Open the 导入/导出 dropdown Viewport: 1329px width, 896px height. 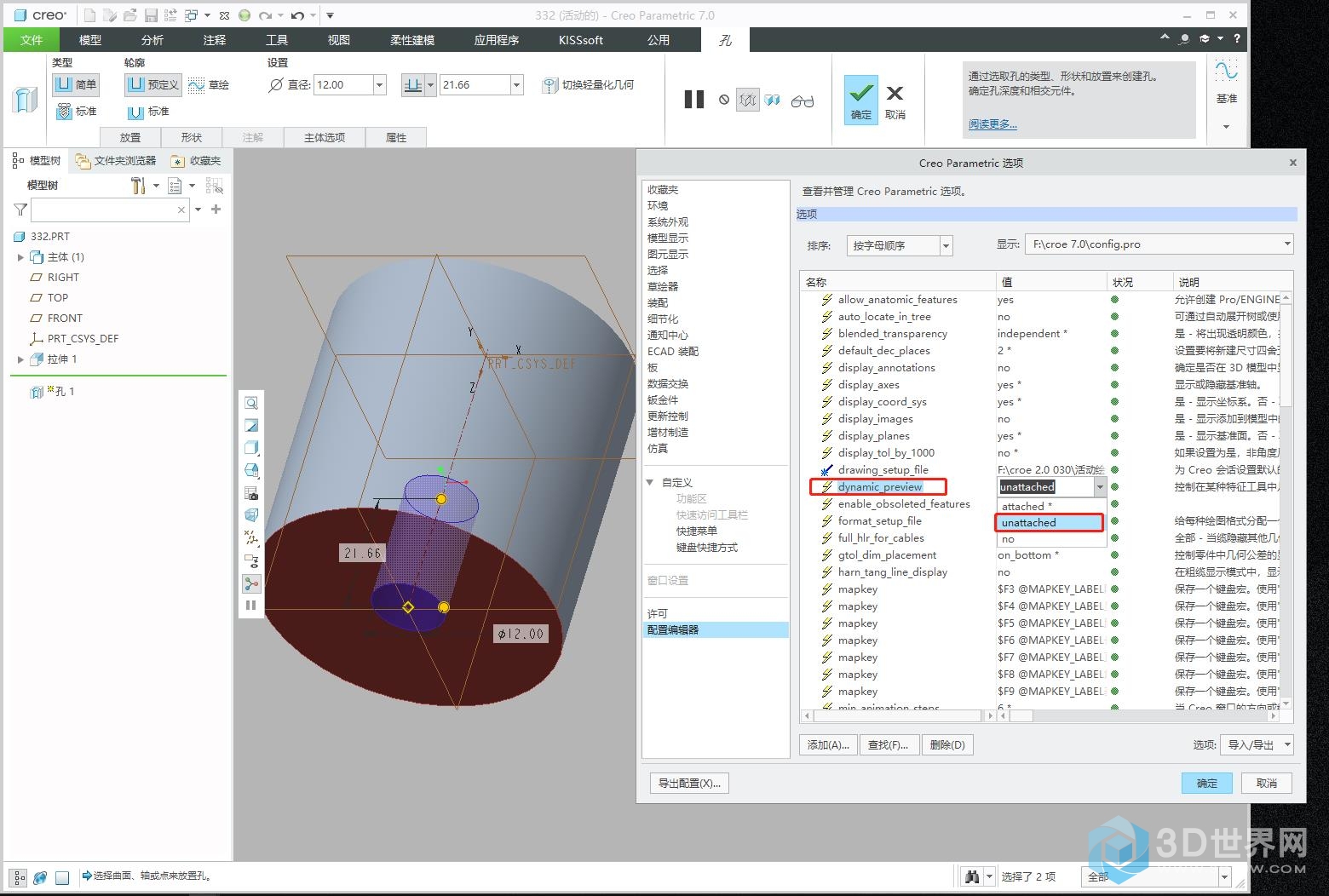pyautogui.click(x=1257, y=744)
